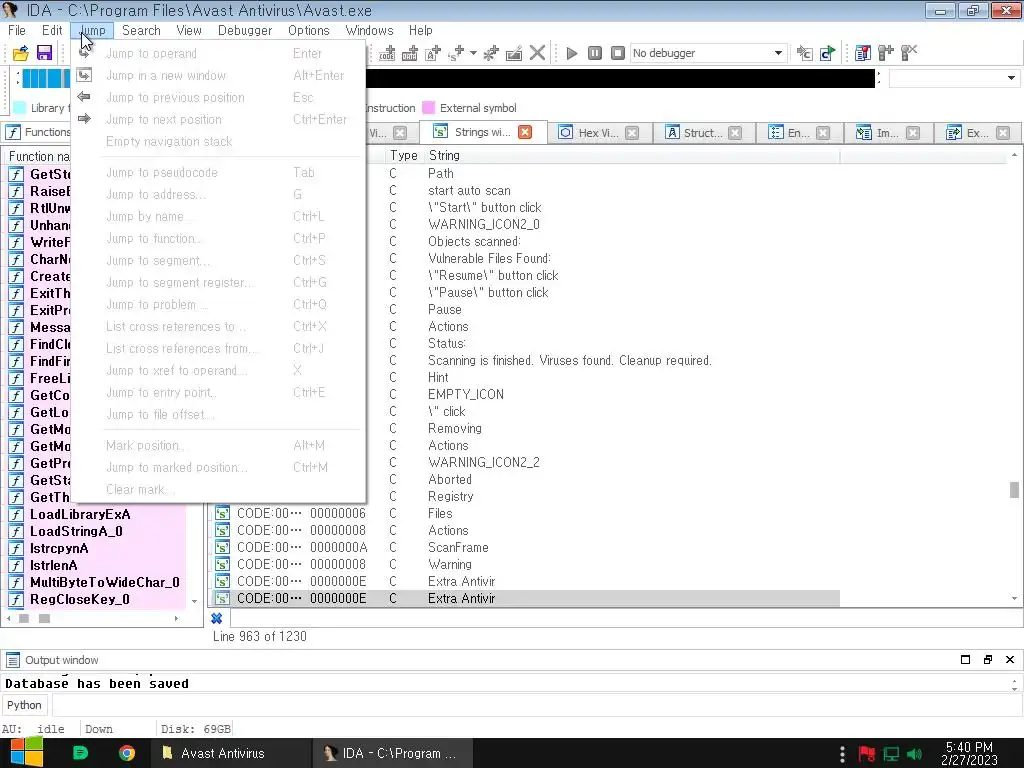
Task: Open the Windows menu
Action: tap(370, 31)
